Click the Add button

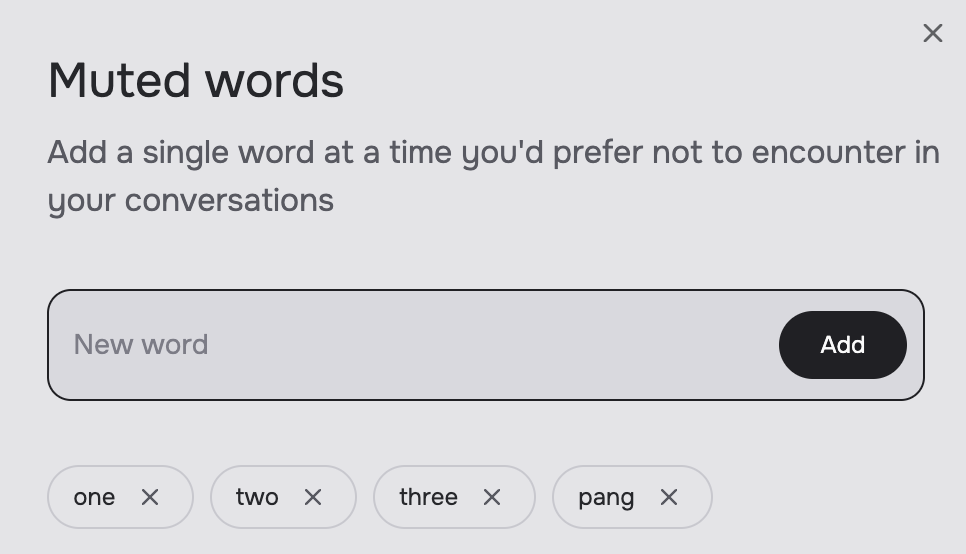(x=843, y=345)
